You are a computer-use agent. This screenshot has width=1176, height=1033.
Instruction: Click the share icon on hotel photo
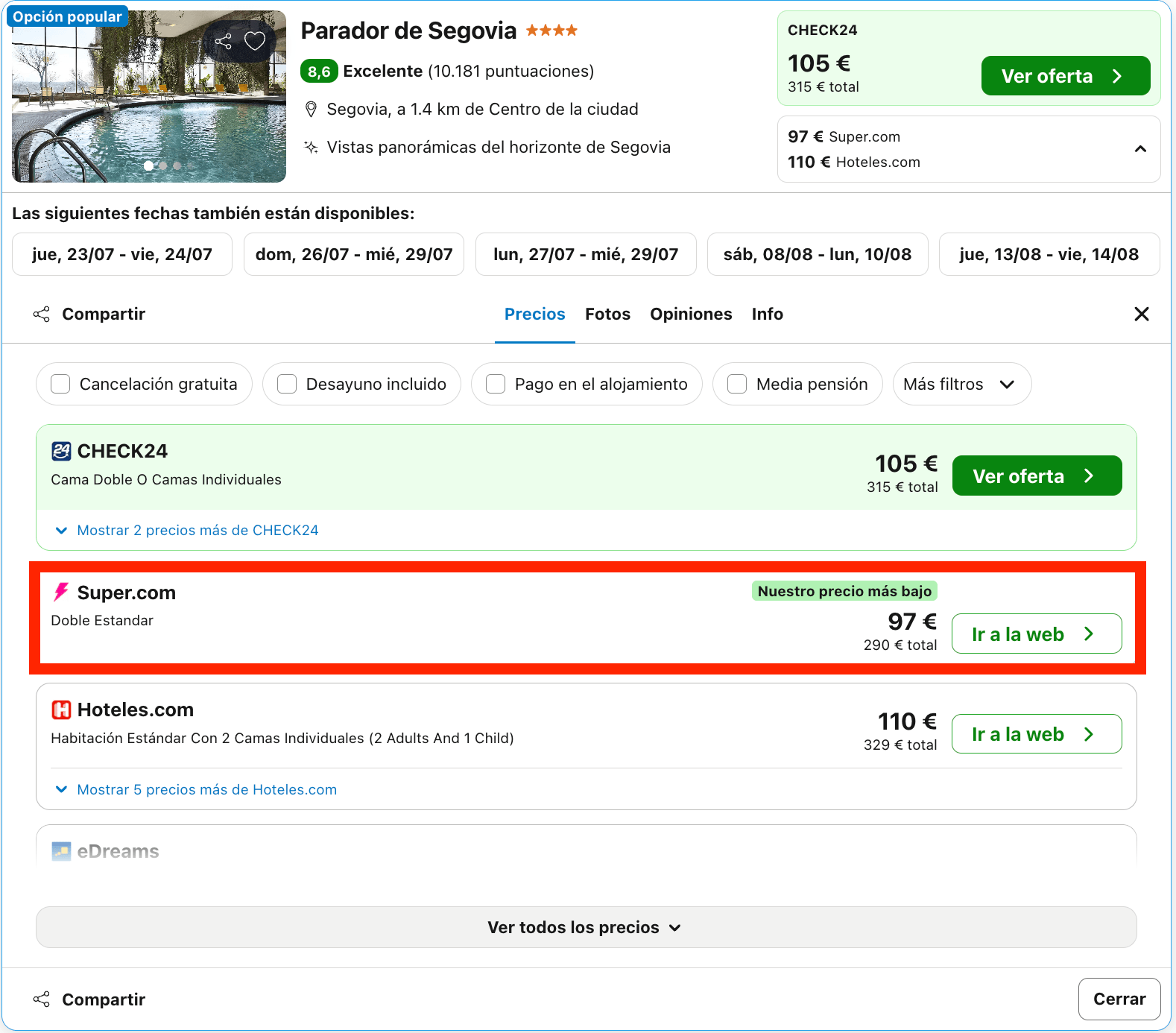click(223, 41)
